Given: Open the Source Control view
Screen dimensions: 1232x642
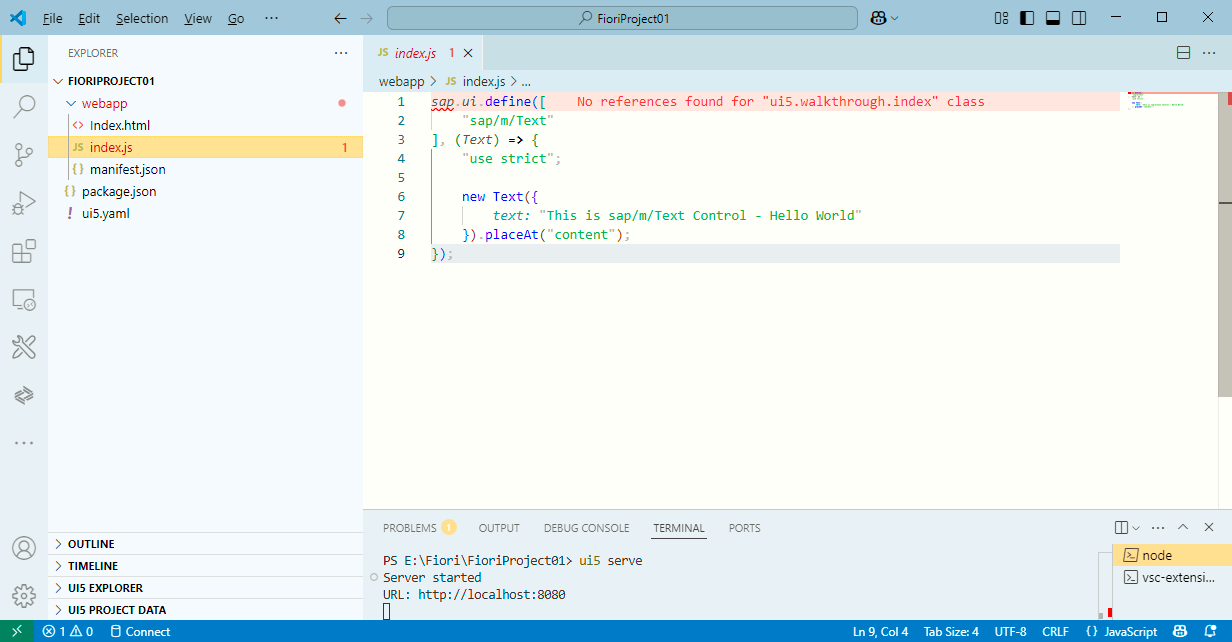Looking at the screenshot, I should (23, 154).
